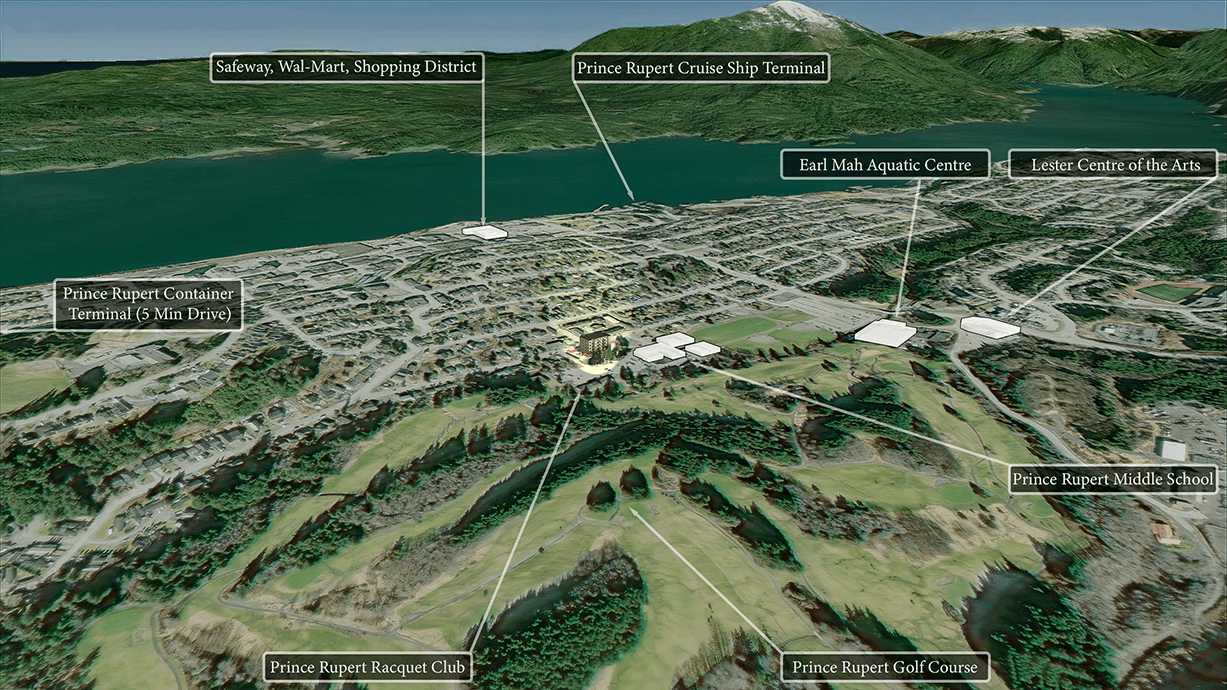Click the Lester Centre of the Arts label

pos(1115,164)
